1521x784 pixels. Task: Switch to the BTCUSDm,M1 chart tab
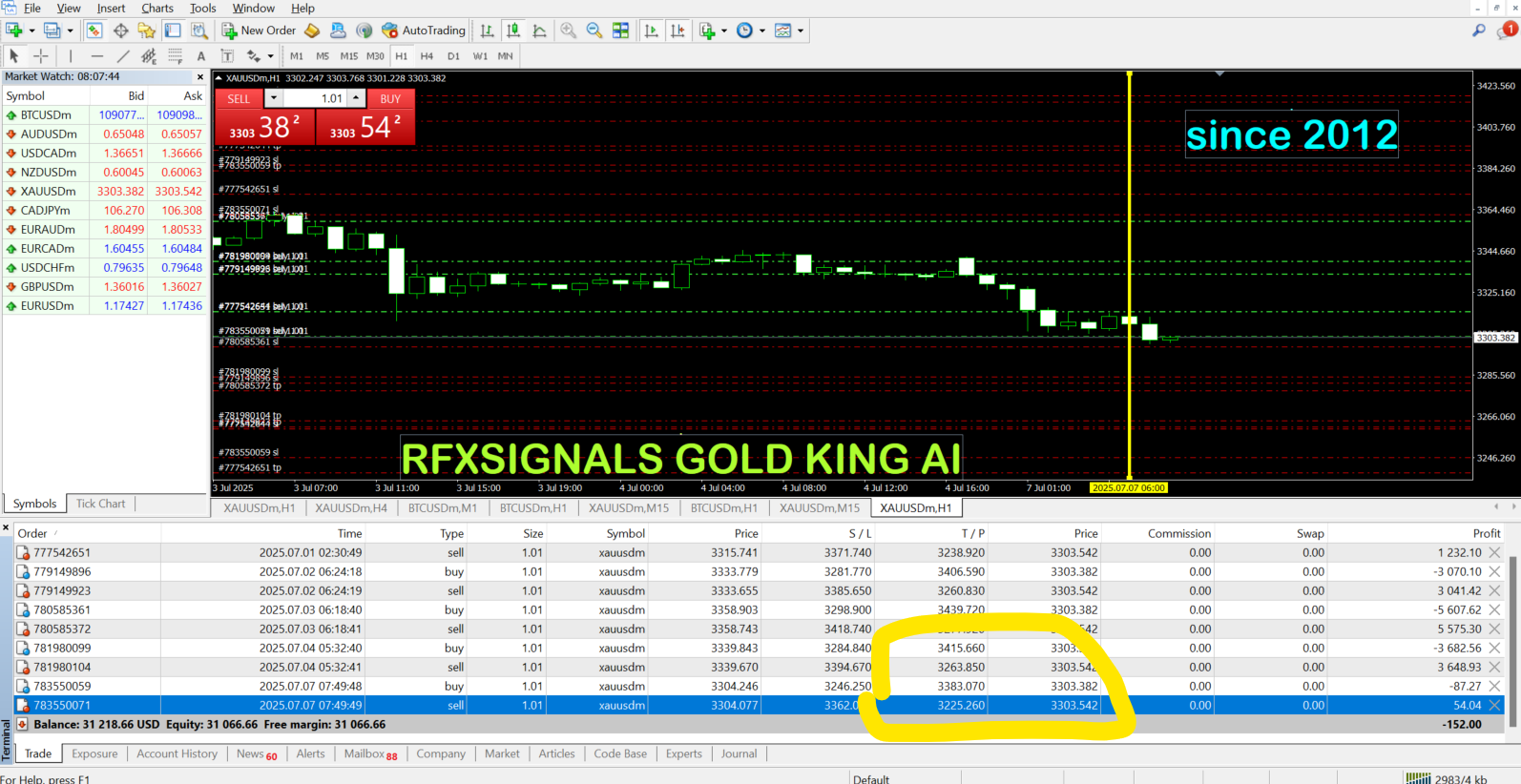[443, 508]
